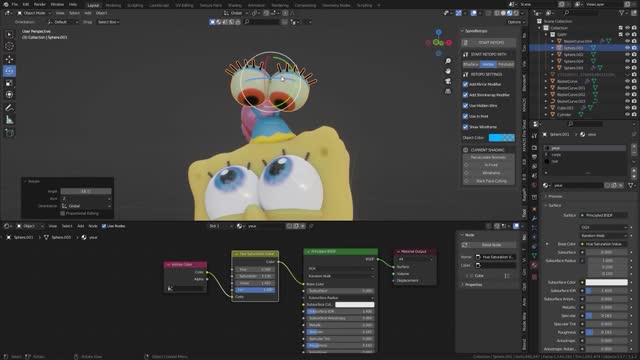Open the File menu

14,4
